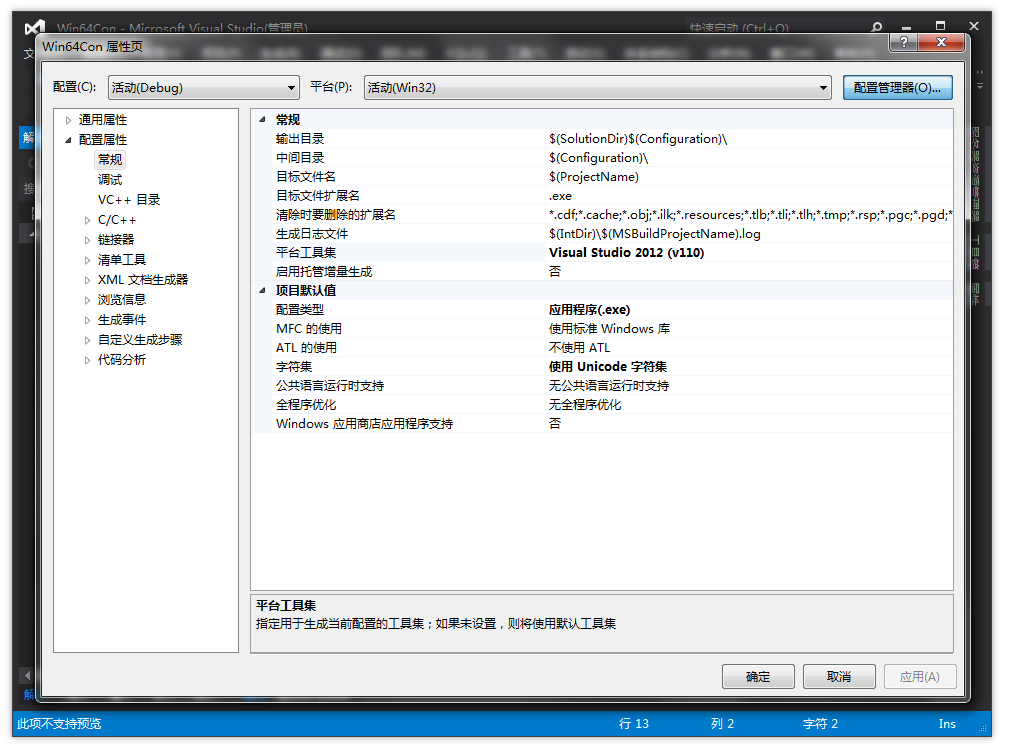Select the C/C++ tree label

click(116, 220)
